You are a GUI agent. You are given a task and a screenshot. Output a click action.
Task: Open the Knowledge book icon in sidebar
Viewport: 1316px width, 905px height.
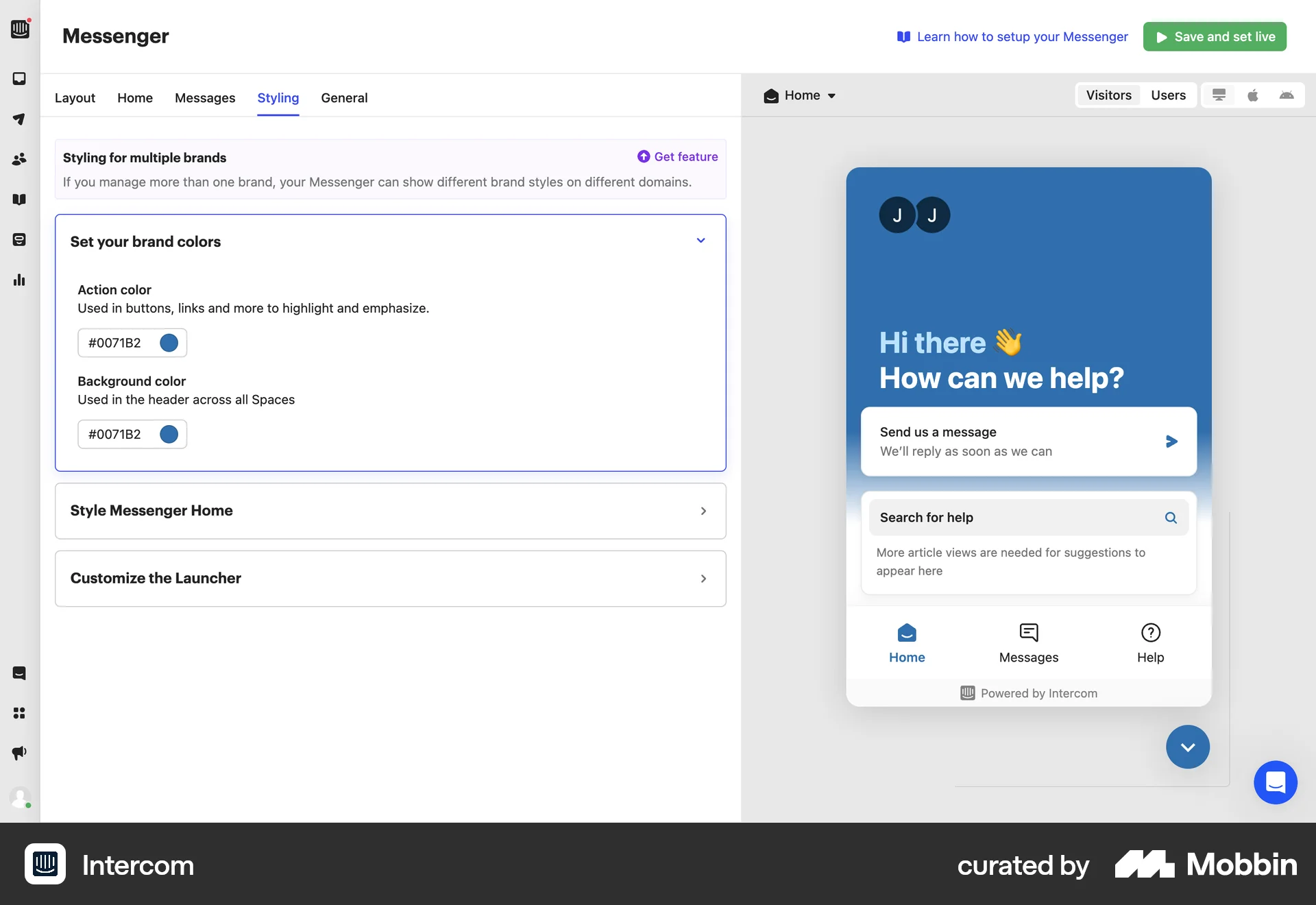pyautogui.click(x=20, y=200)
